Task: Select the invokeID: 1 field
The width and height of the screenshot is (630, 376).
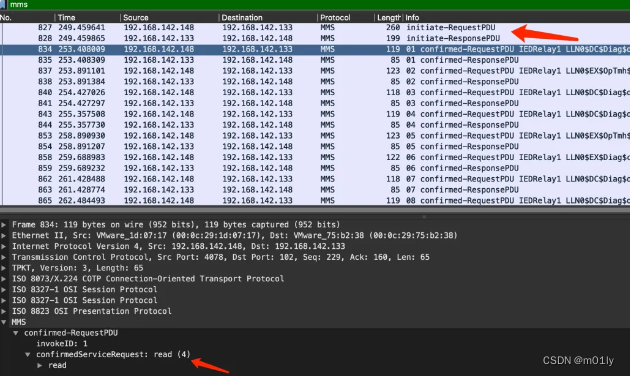Action: (x=61, y=344)
